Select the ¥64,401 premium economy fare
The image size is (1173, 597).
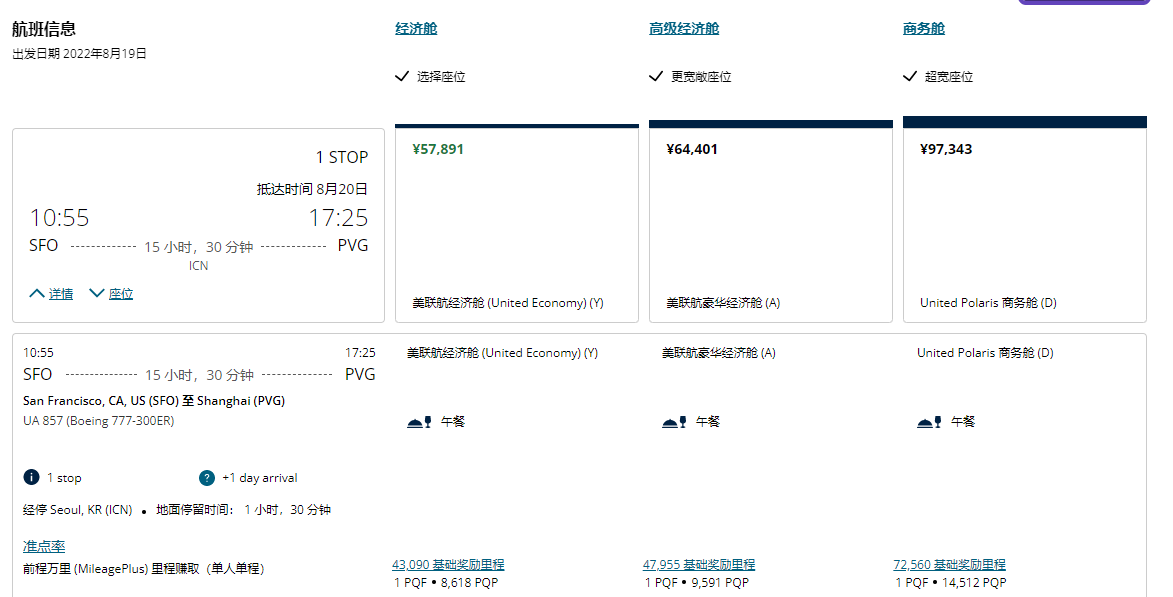click(771, 222)
